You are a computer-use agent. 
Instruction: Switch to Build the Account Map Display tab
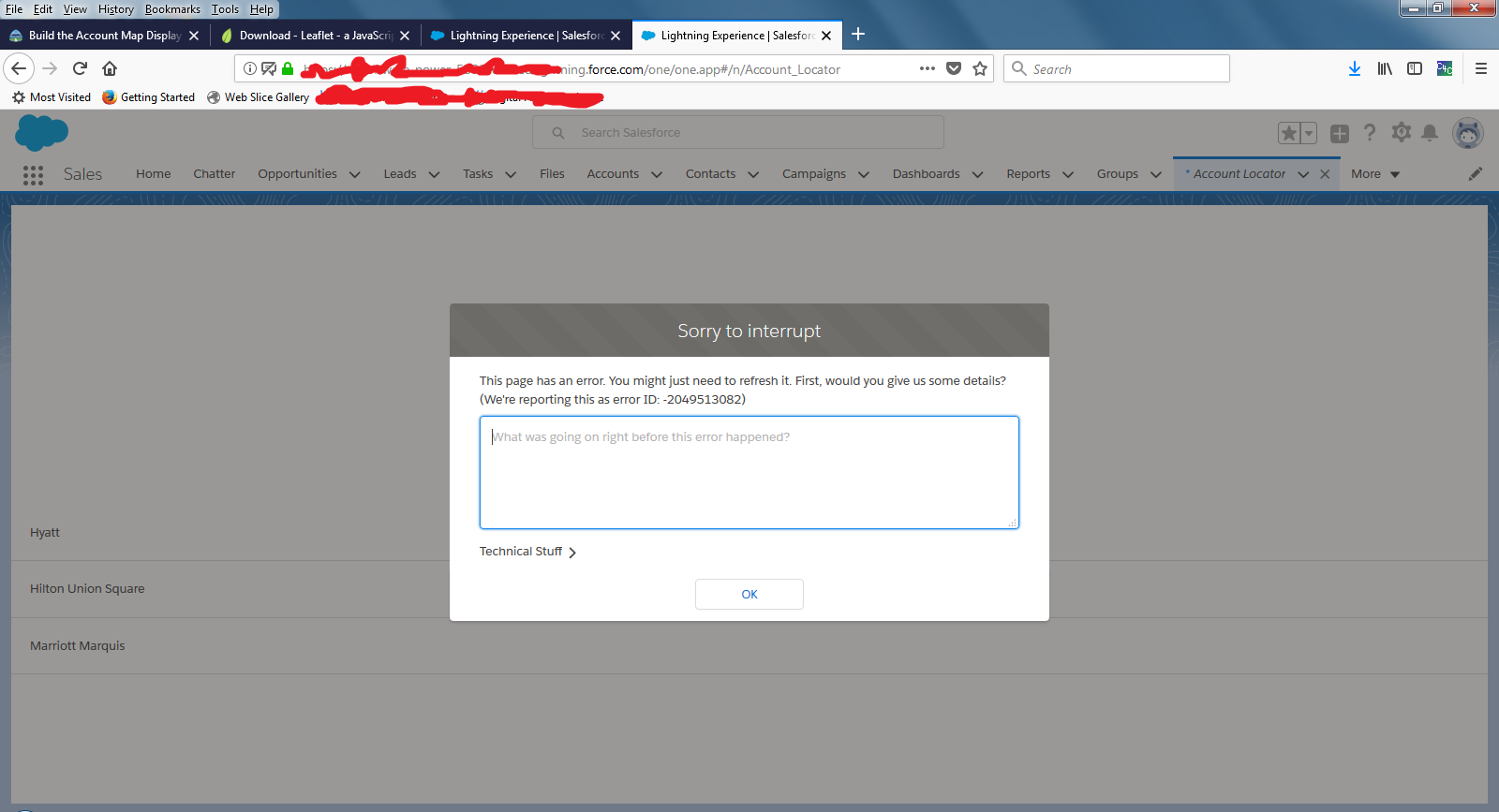(104, 36)
